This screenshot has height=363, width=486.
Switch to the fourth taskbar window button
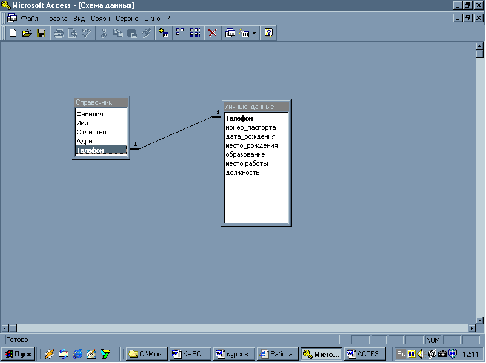pyautogui.click(x=278, y=354)
